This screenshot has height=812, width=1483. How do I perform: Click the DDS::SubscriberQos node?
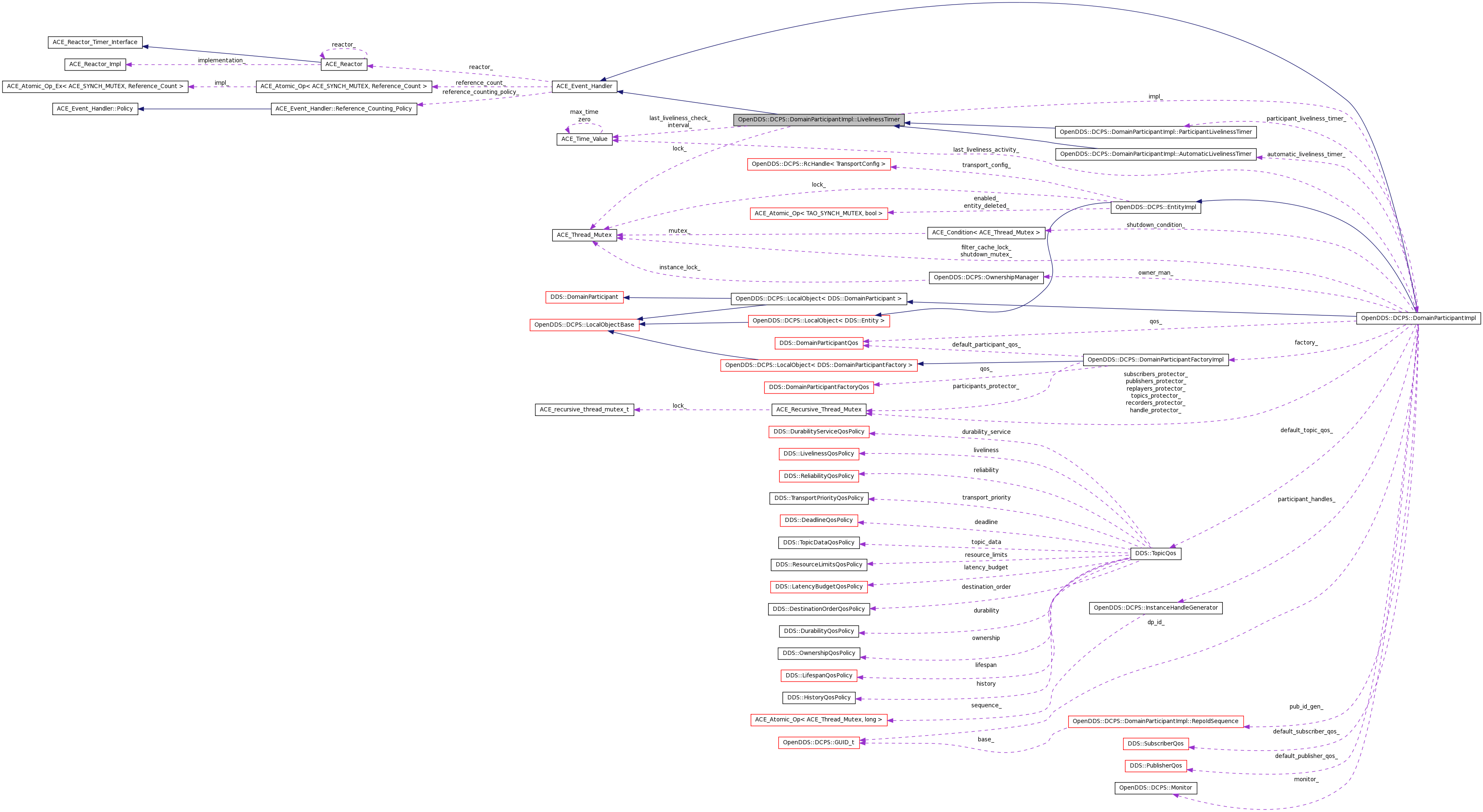[x=1155, y=744]
